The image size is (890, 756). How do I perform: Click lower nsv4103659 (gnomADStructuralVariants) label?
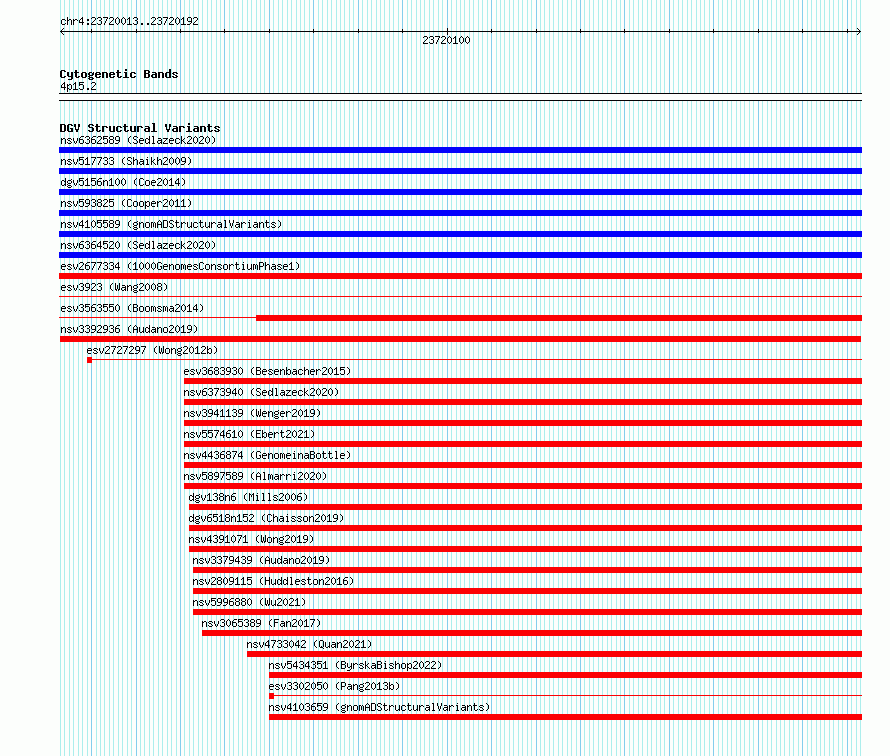379,707
